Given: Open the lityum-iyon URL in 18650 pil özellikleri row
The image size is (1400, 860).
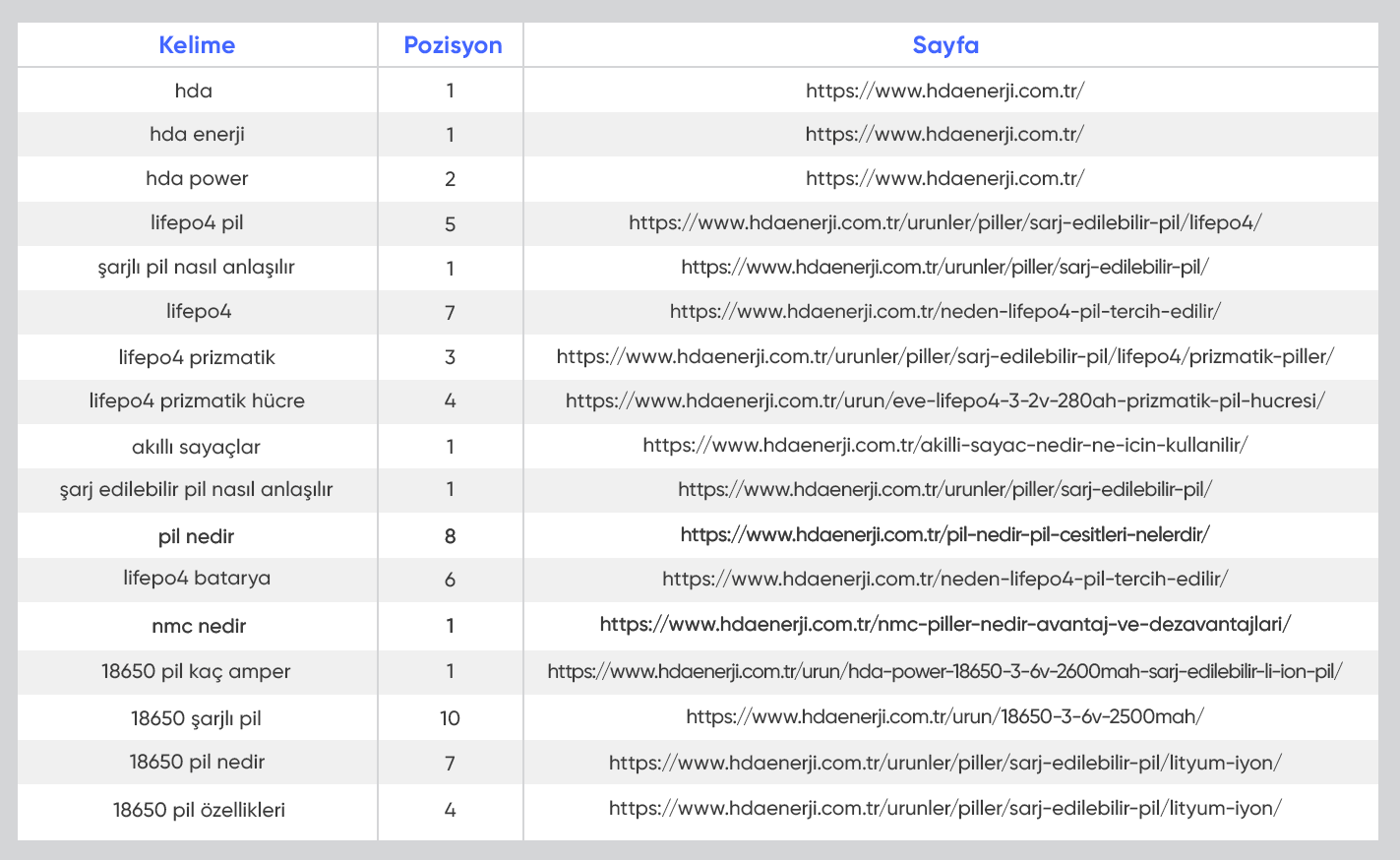Looking at the screenshot, I should pos(944,808).
